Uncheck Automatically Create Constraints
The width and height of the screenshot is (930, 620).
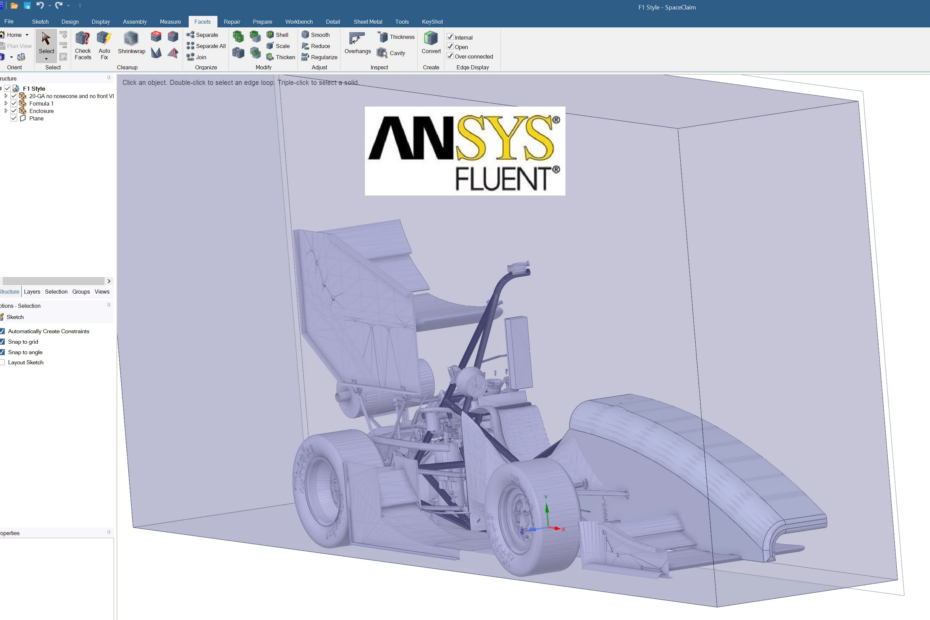[x=2, y=331]
